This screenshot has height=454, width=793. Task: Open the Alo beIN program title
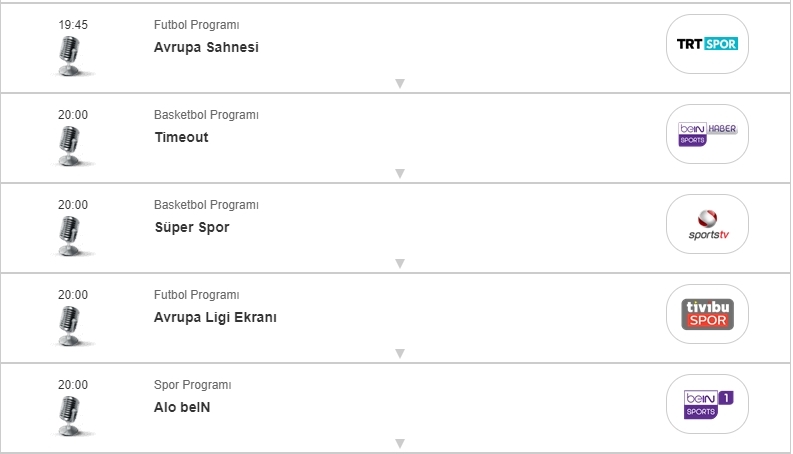click(182, 407)
